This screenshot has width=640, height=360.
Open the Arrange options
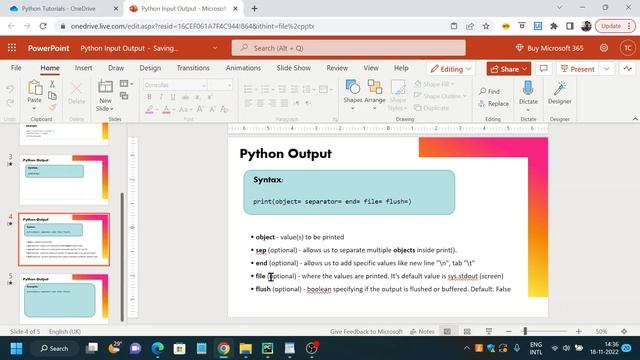tap(375, 95)
